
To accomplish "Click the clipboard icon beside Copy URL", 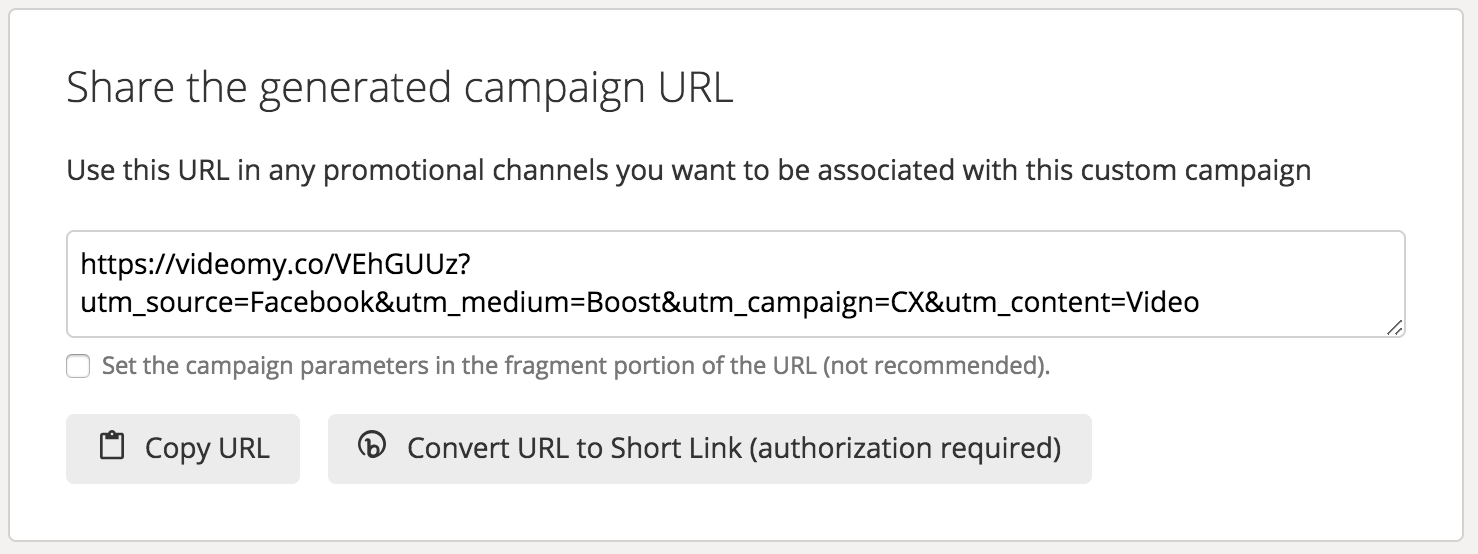I will point(113,446).
